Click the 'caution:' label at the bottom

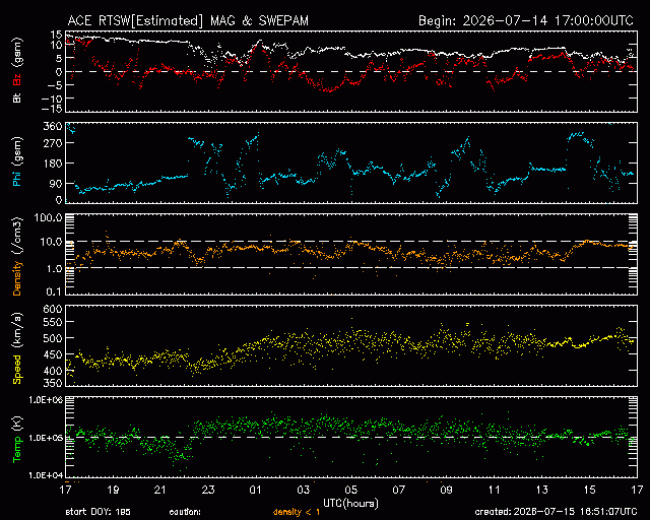[x=185, y=512]
